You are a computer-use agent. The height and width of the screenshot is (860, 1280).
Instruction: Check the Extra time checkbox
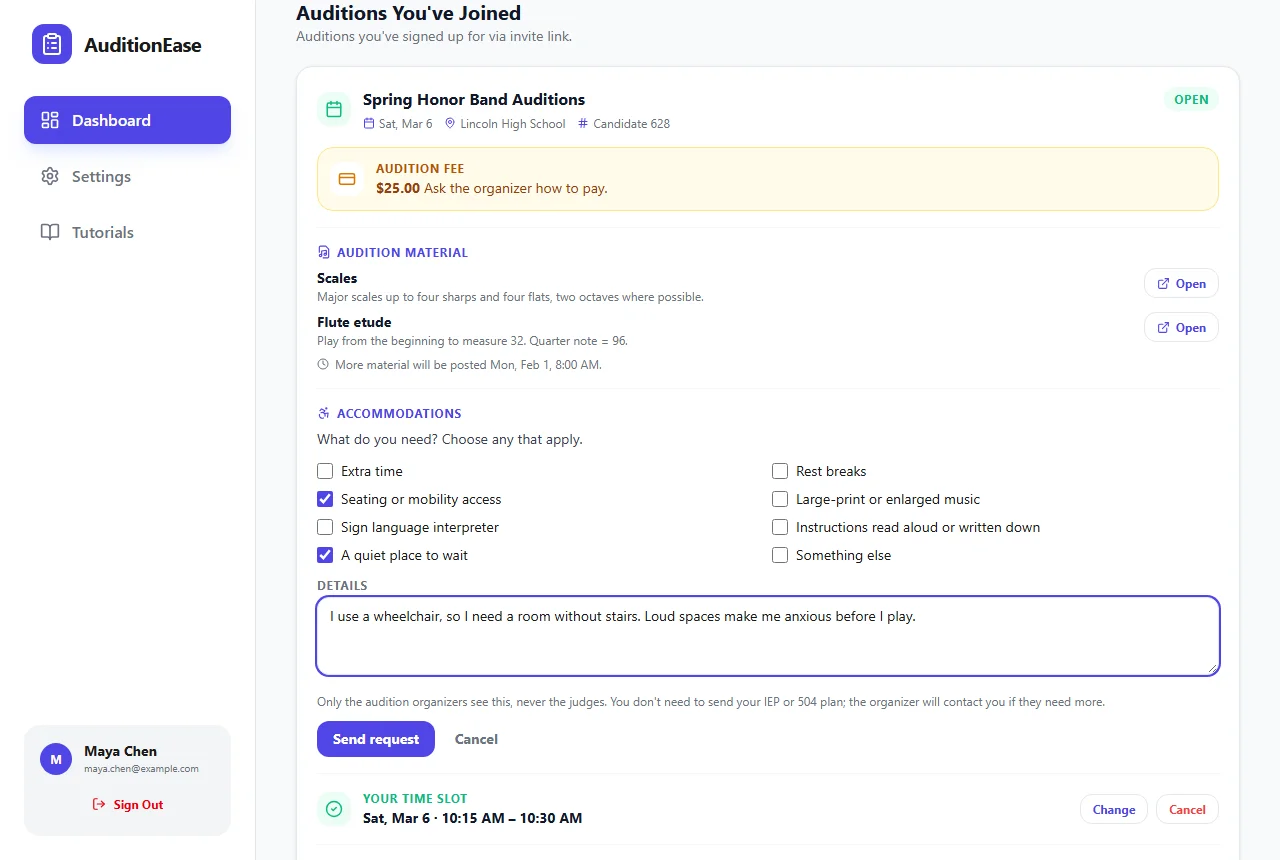(325, 471)
